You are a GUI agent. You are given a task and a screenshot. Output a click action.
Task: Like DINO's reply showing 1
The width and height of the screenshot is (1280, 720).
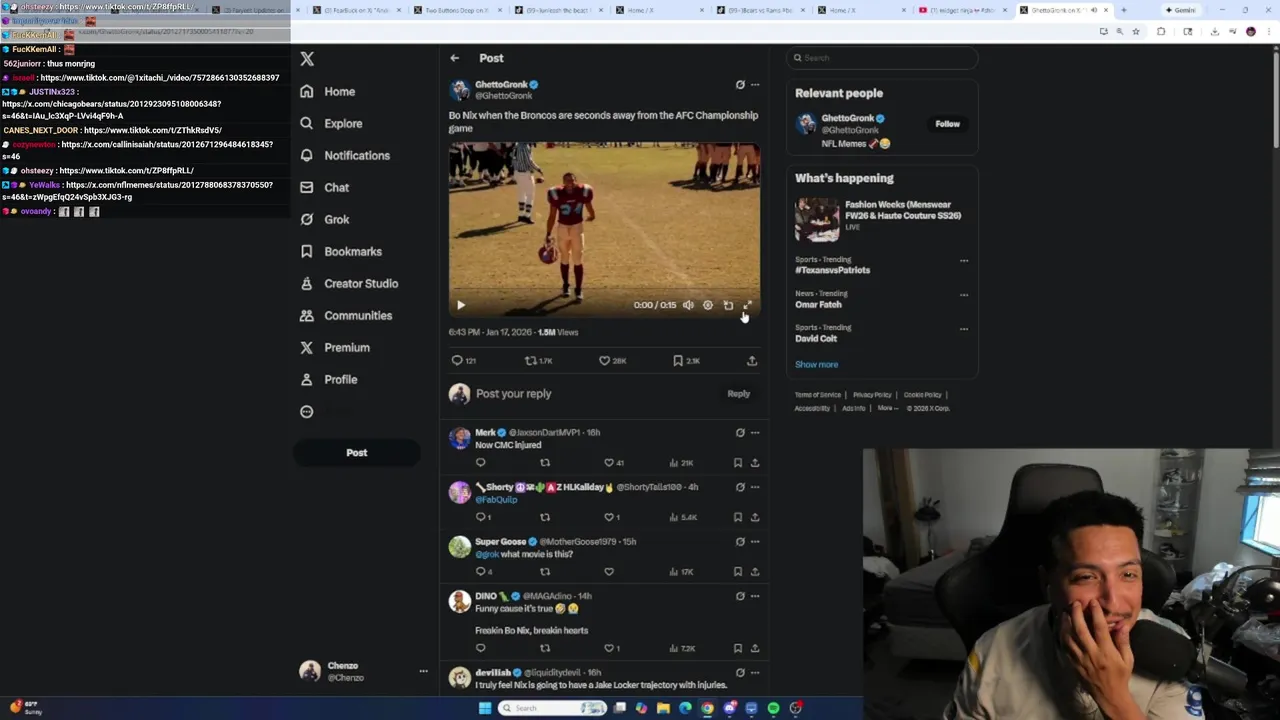[613, 648]
